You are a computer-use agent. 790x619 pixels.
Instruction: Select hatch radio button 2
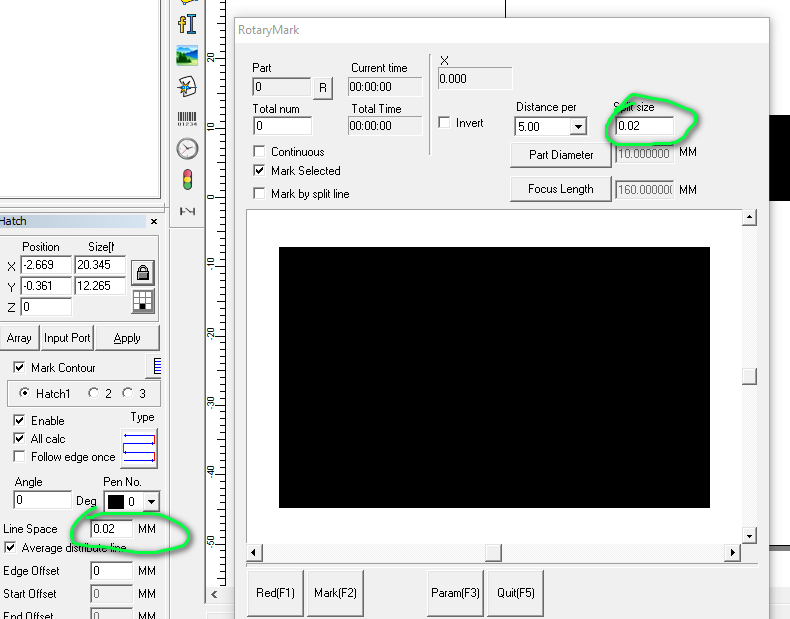94,393
